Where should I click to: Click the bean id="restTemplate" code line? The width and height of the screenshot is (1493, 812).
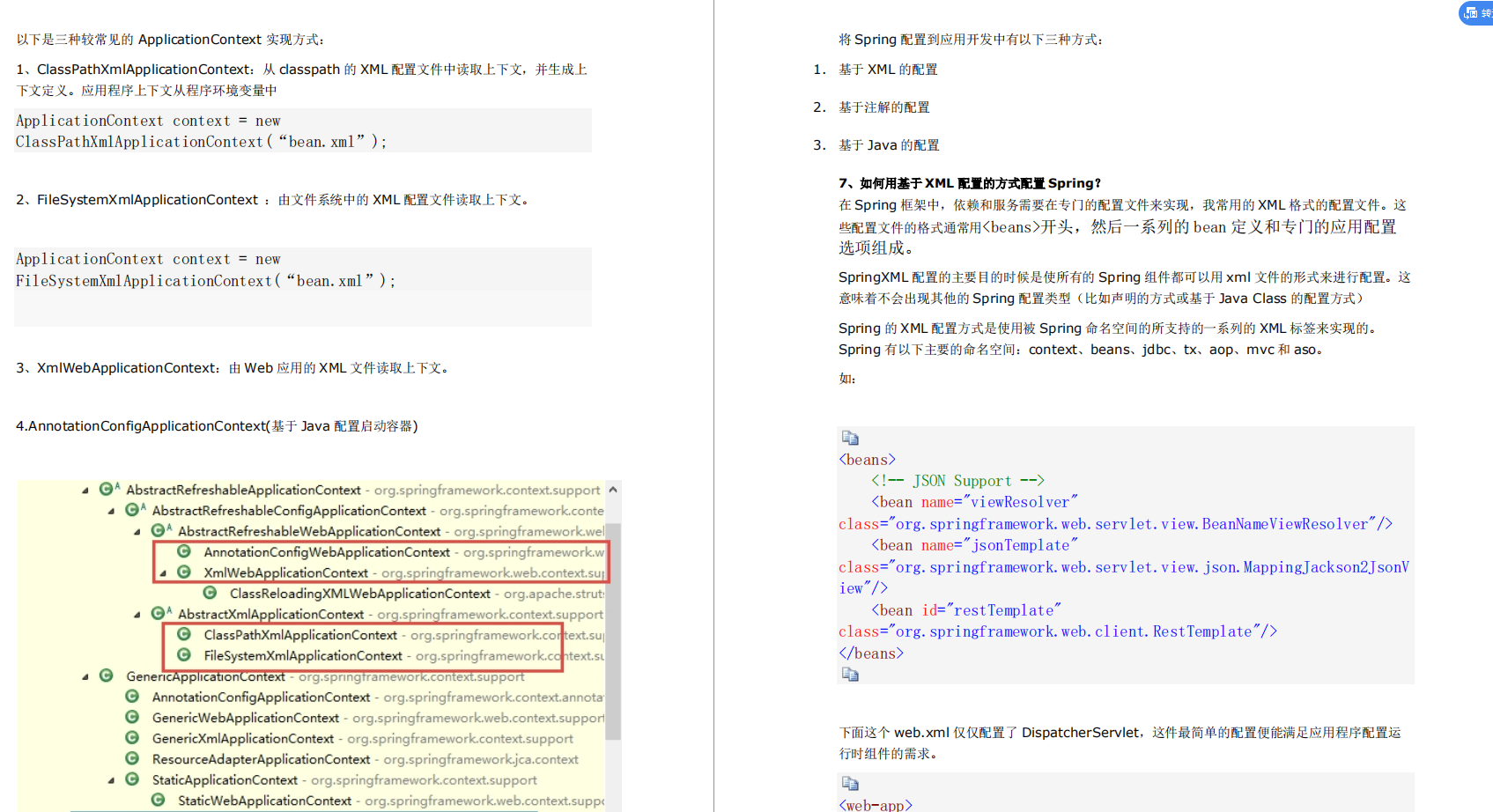(x=966, y=610)
